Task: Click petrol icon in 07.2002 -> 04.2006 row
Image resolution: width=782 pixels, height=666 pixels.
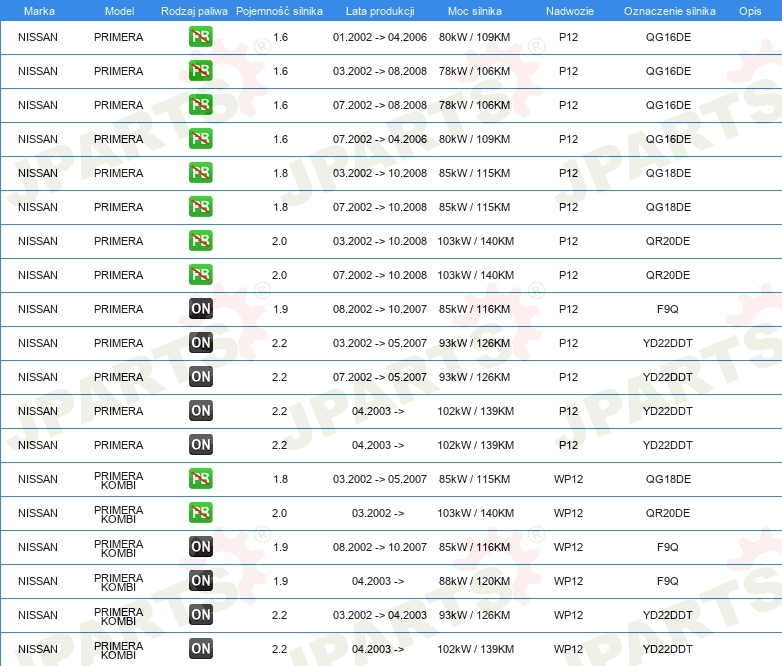Action: pos(200,138)
